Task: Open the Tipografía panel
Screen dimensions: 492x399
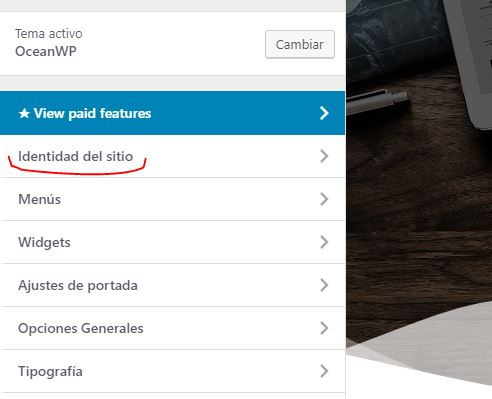Action: click(172, 371)
